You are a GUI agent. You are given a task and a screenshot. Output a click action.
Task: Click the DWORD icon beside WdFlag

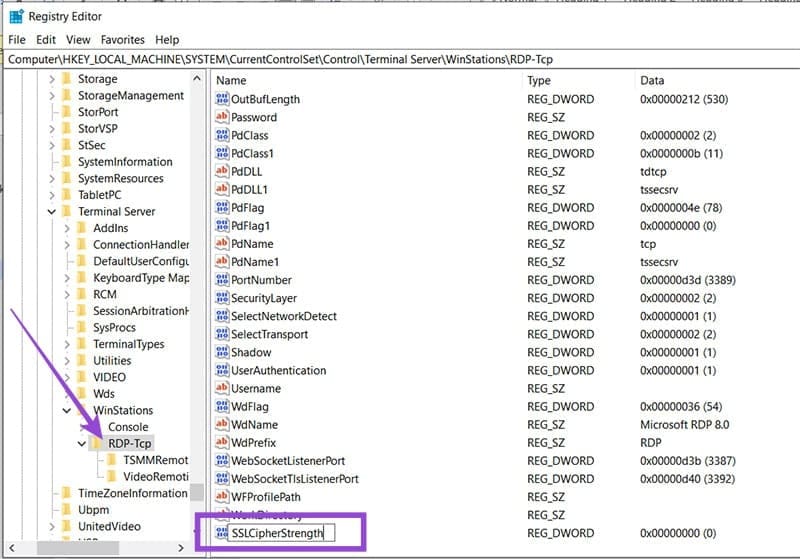pos(222,406)
